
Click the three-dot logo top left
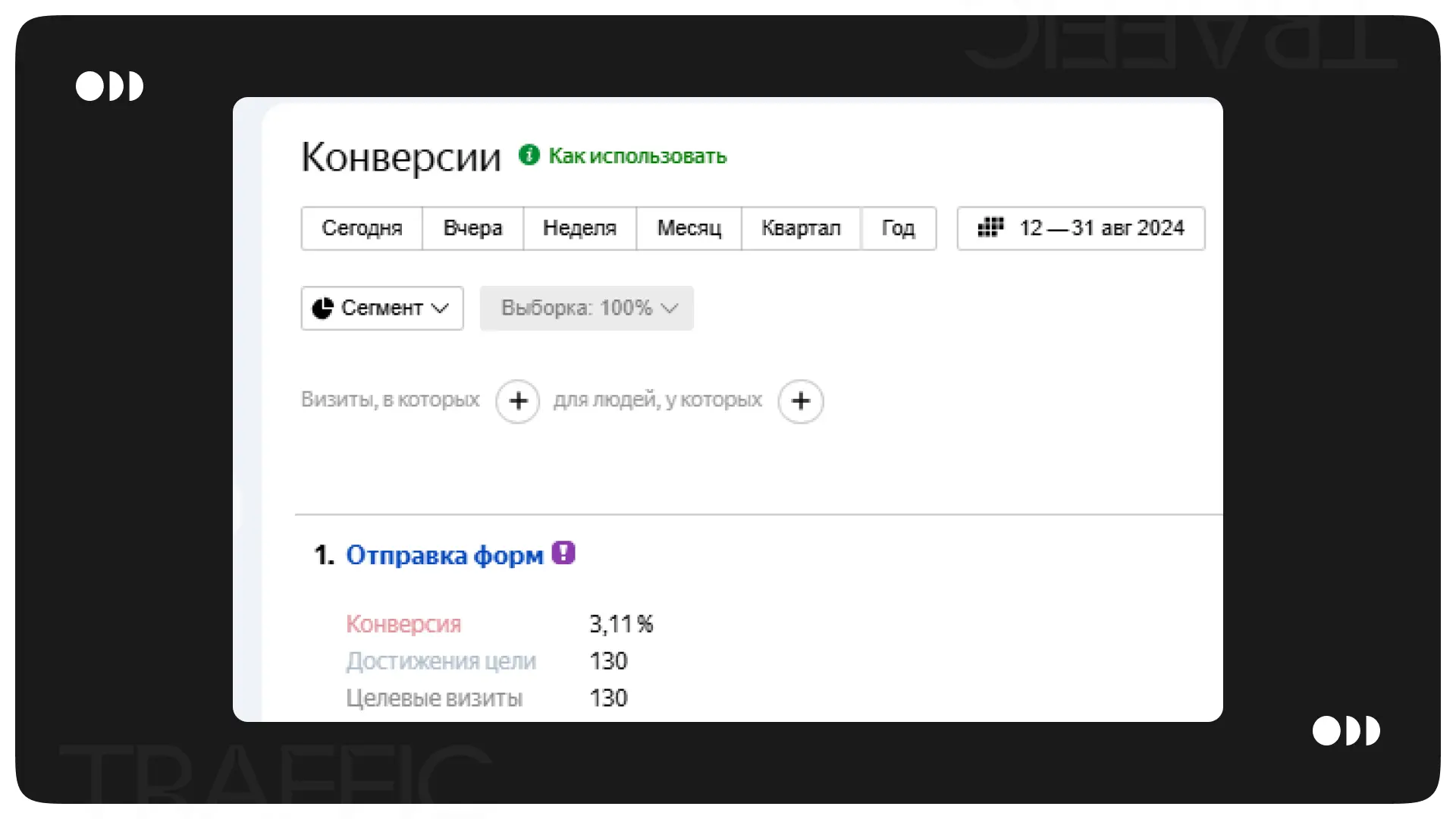click(109, 86)
